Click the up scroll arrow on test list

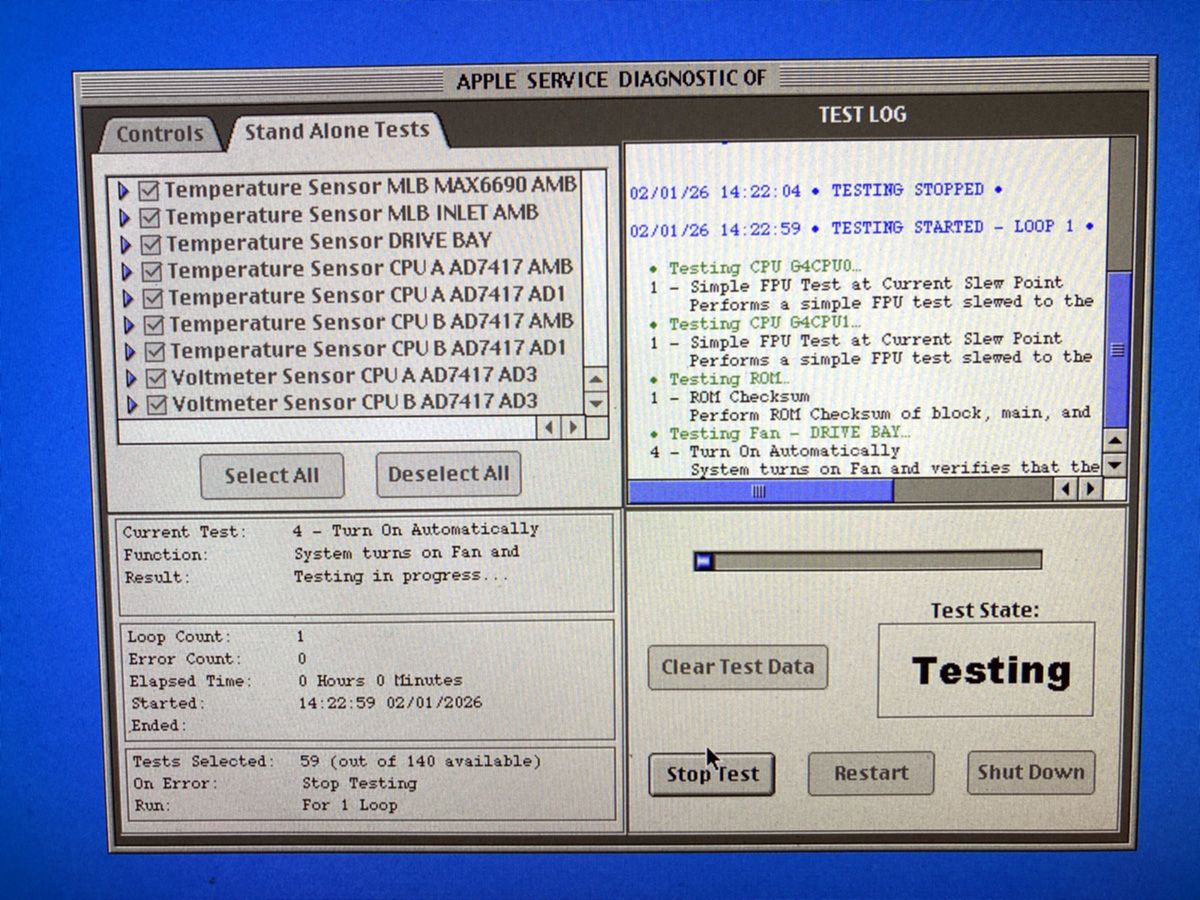click(x=594, y=379)
